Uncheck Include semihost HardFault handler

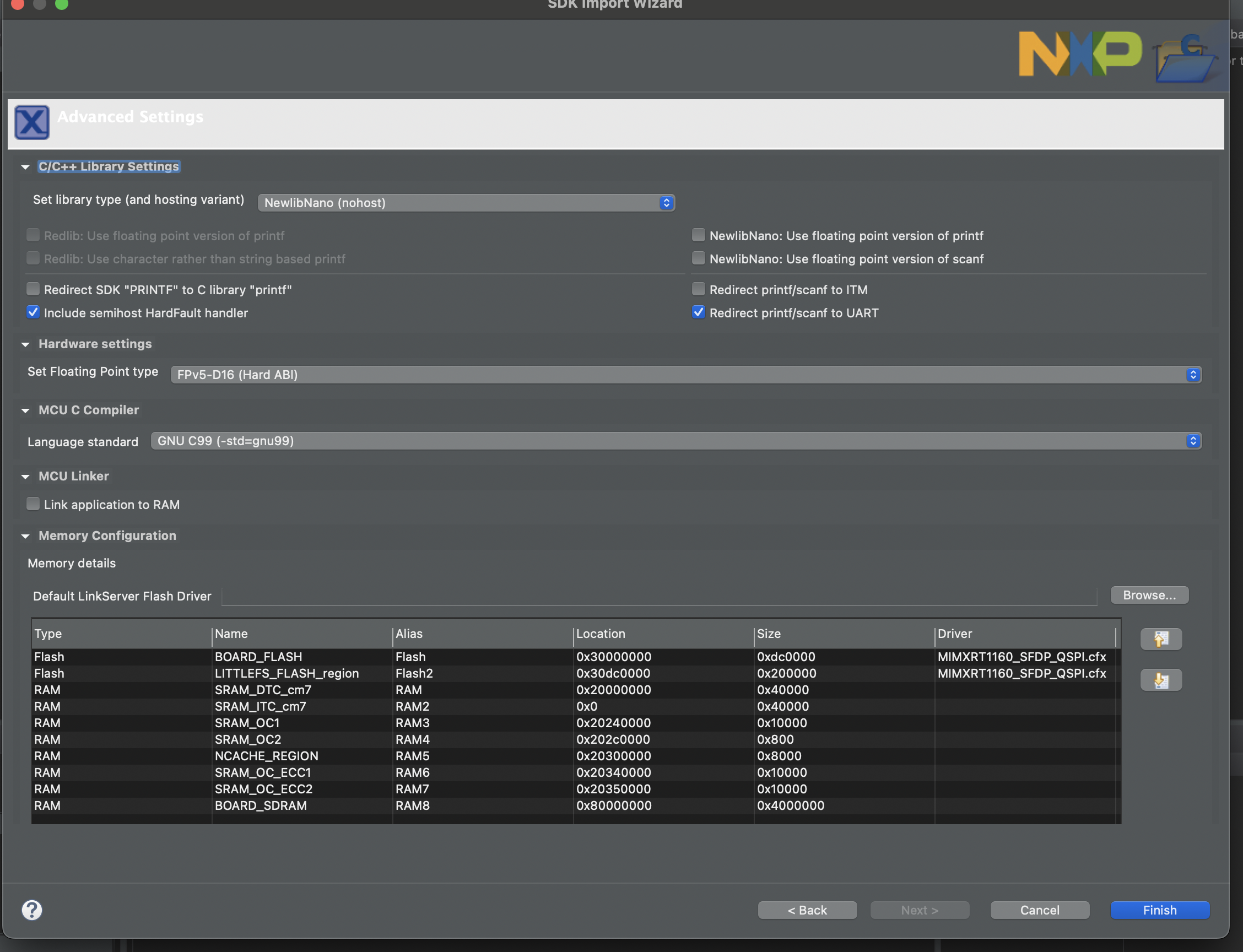click(33, 312)
